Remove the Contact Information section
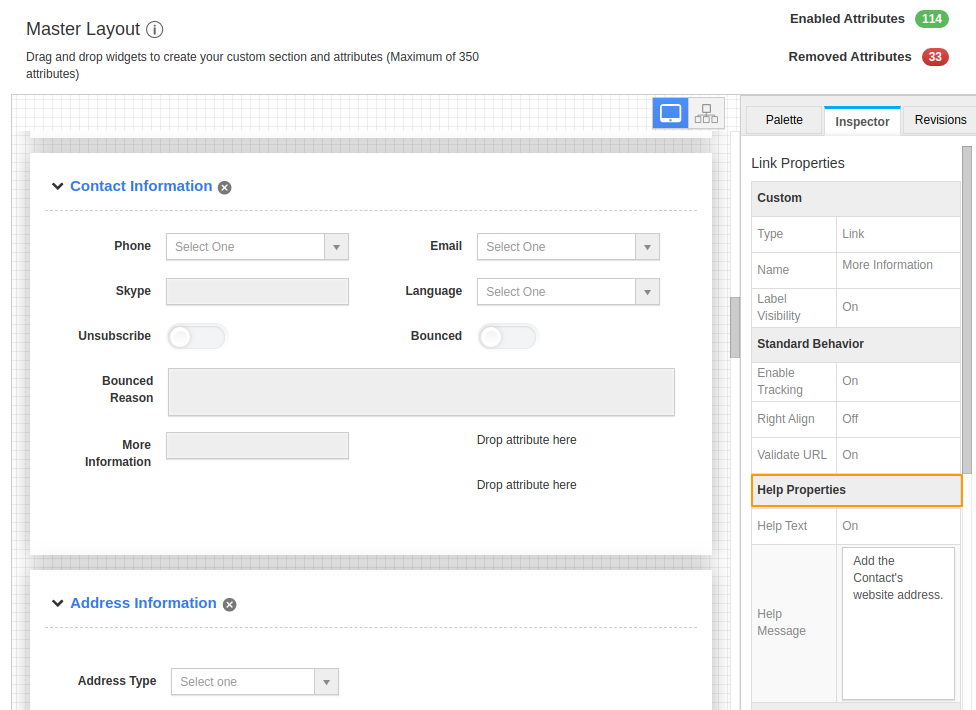The image size is (976, 710). (x=225, y=187)
